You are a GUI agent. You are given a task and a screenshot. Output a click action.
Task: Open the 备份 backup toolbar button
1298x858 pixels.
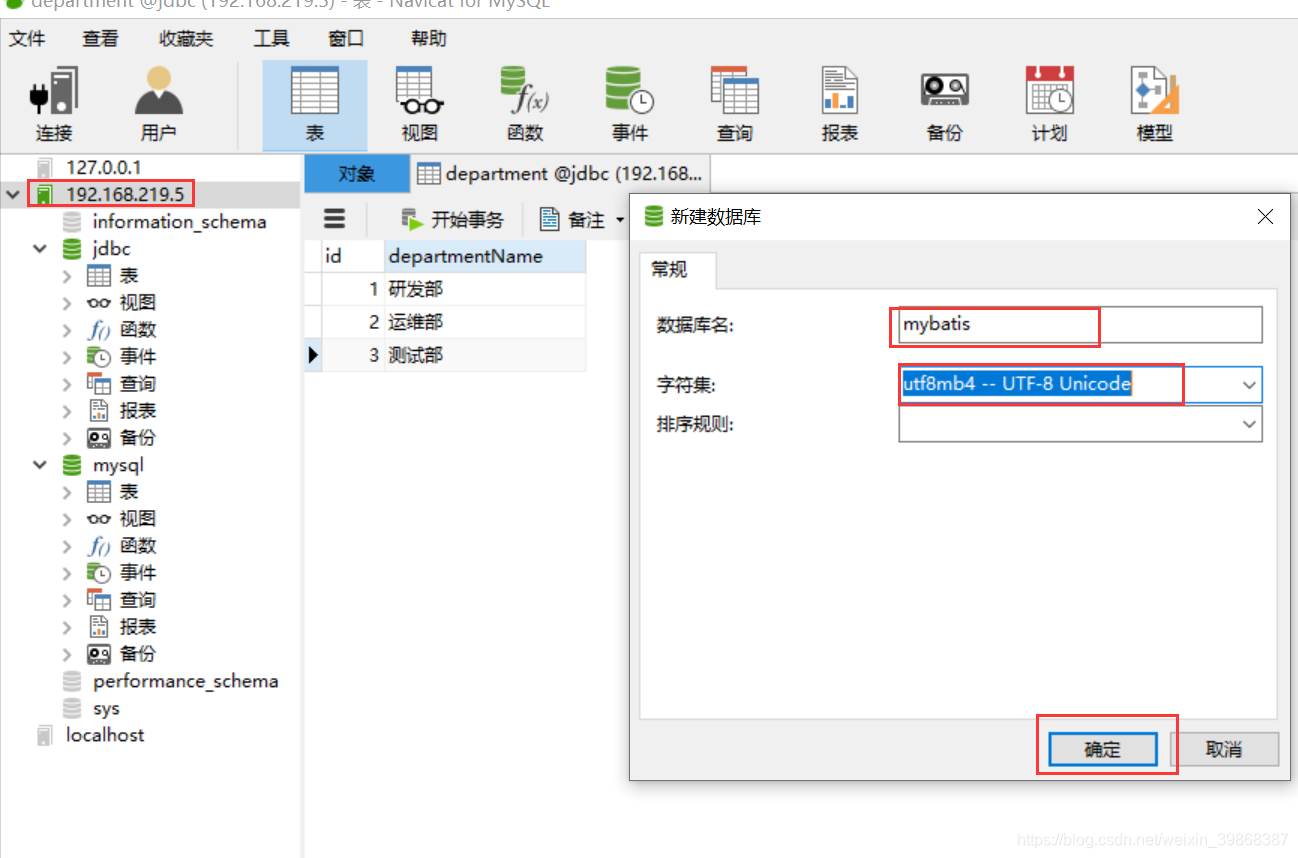pos(944,105)
